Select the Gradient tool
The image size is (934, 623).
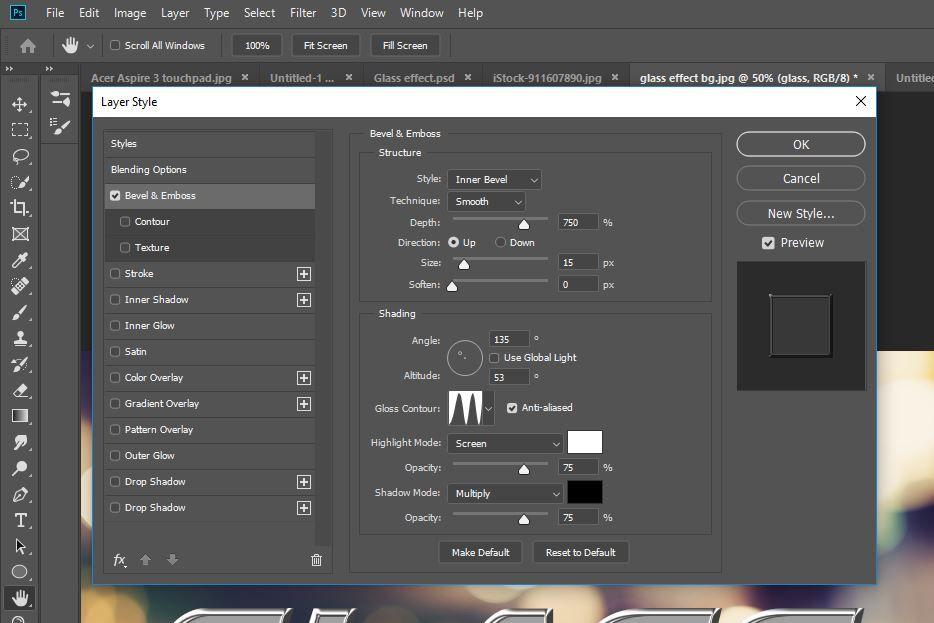20,416
